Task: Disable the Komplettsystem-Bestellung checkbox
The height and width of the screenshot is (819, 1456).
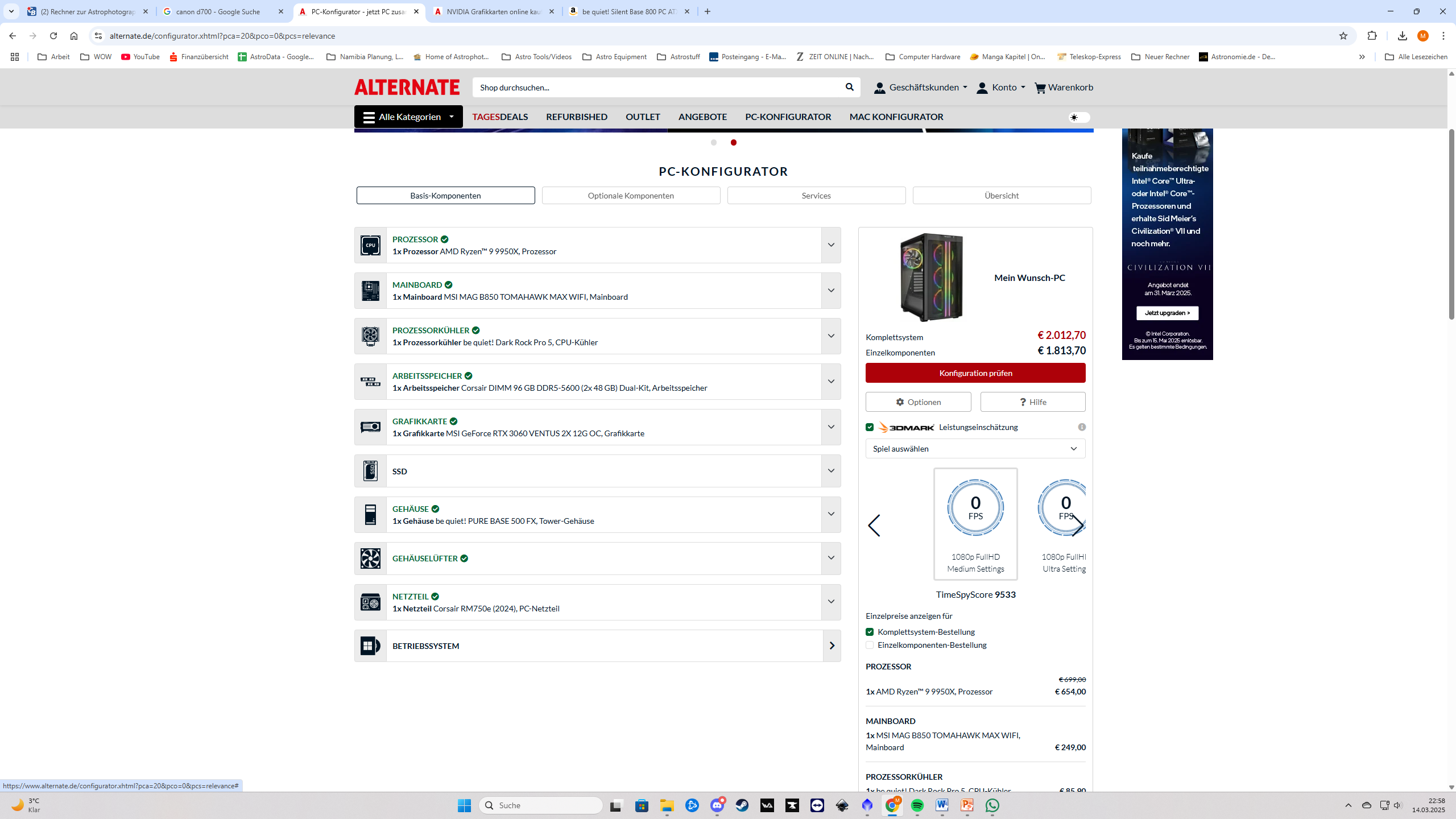Action: pyautogui.click(x=870, y=631)
